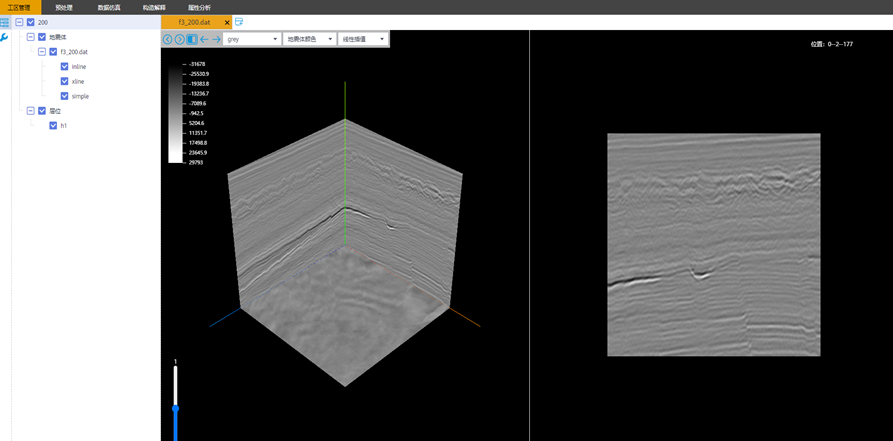The width and height of the screenshot is (893, 441).
Task: Uncheck the 地震体 checkbox
Action: (x=42, y=37)
